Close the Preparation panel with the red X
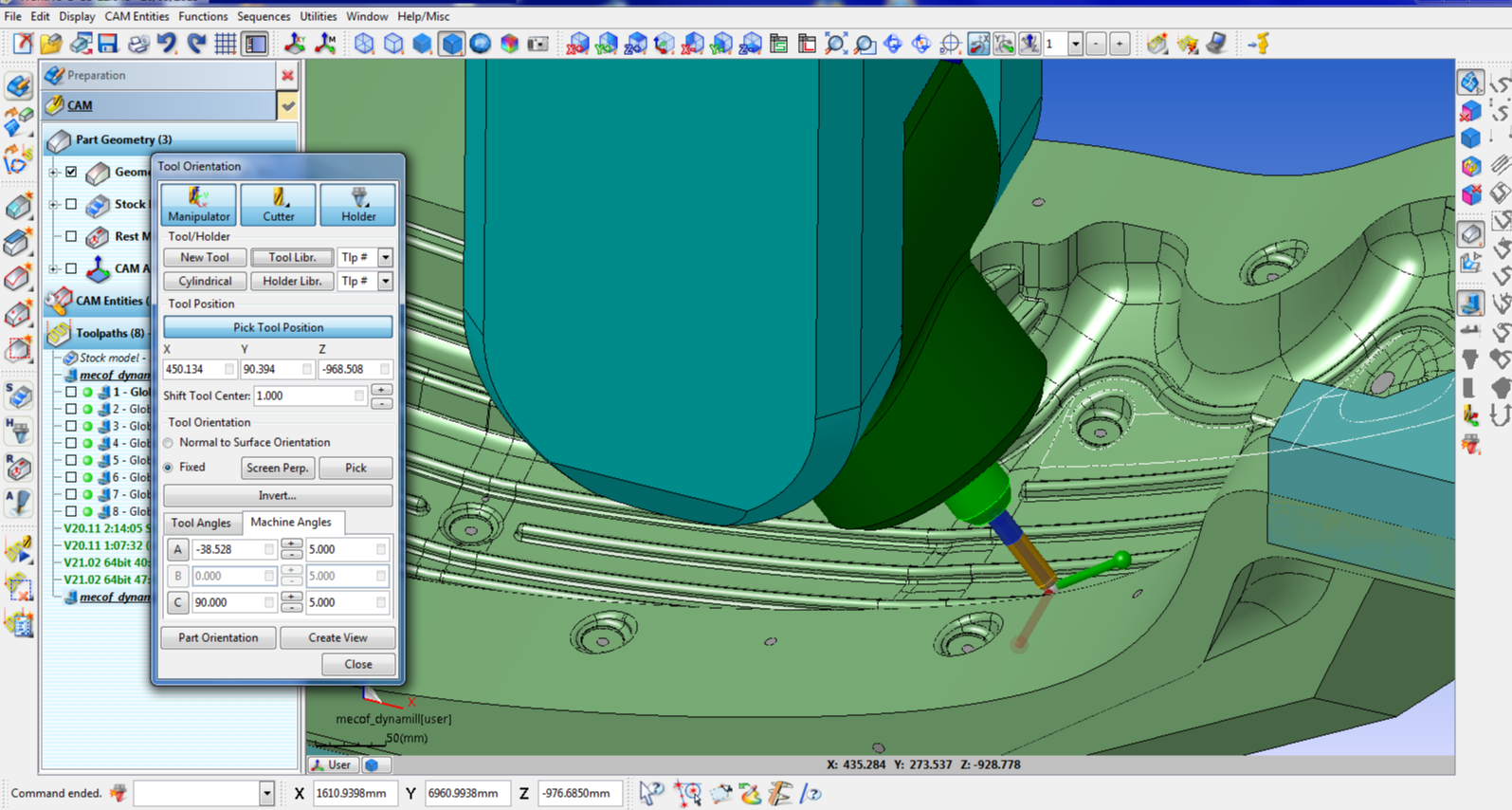Screen dimensions: 1512x810 click(287, 75)
